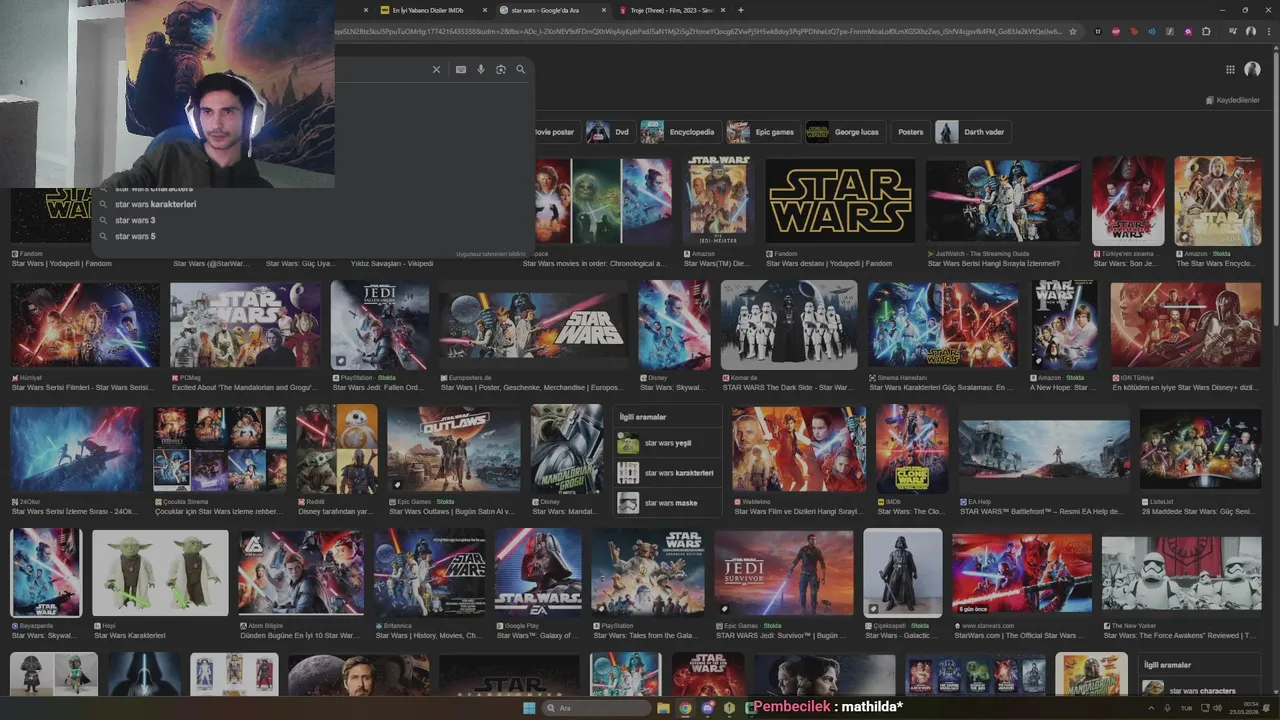This screenshot has height=720, width=1280.
Task: Open the on-screen keyboard input tool
Action: (460, 70)
